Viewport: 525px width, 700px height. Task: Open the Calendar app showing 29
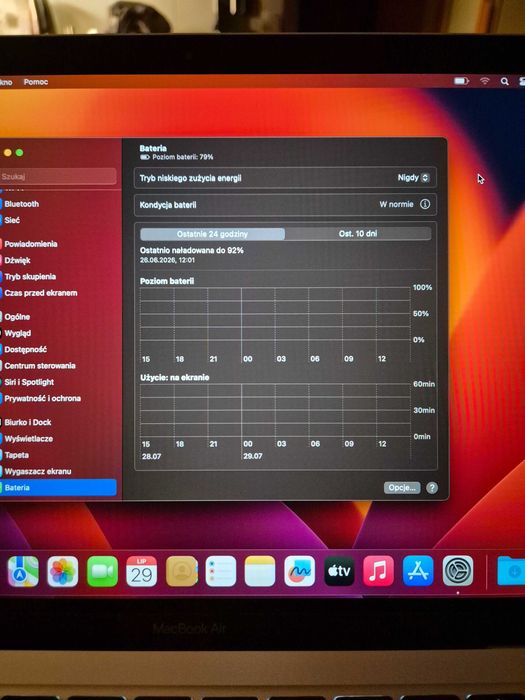coord(142,571)
